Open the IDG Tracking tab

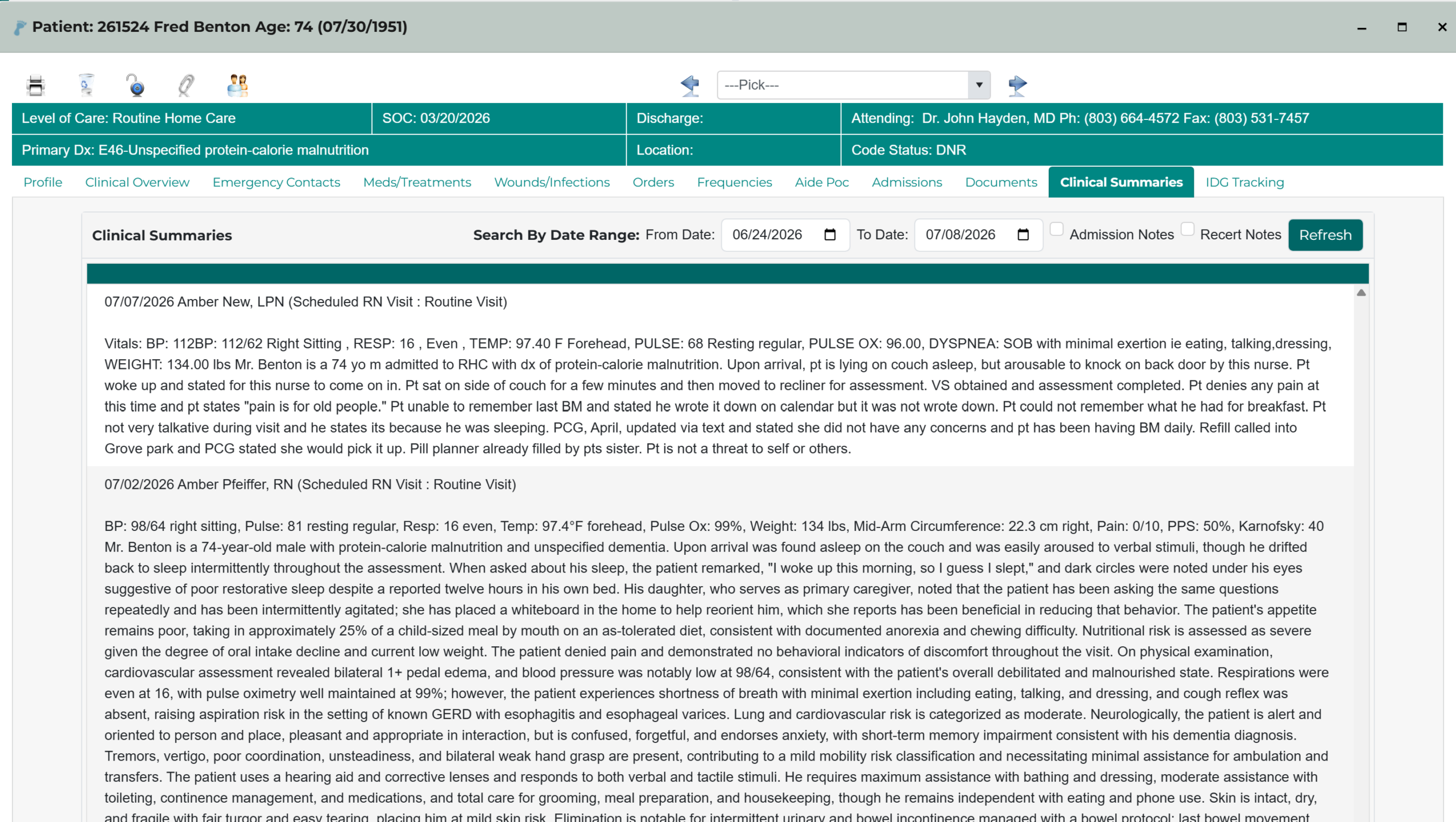coord(1244,182)
